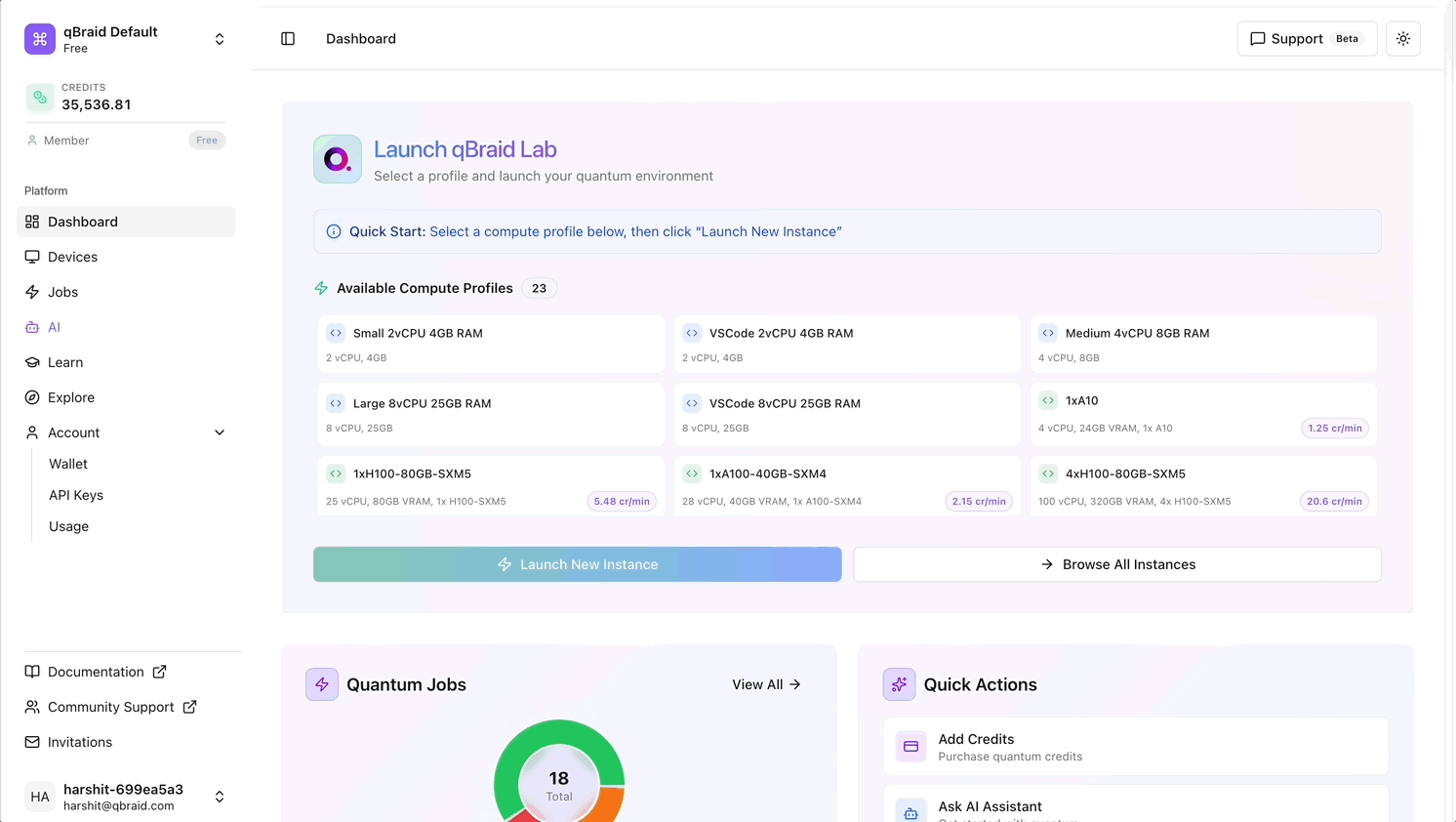This screenshot has height=822, width=1456.
Task: Go to the Jobs page
Action: coord(126,292)
